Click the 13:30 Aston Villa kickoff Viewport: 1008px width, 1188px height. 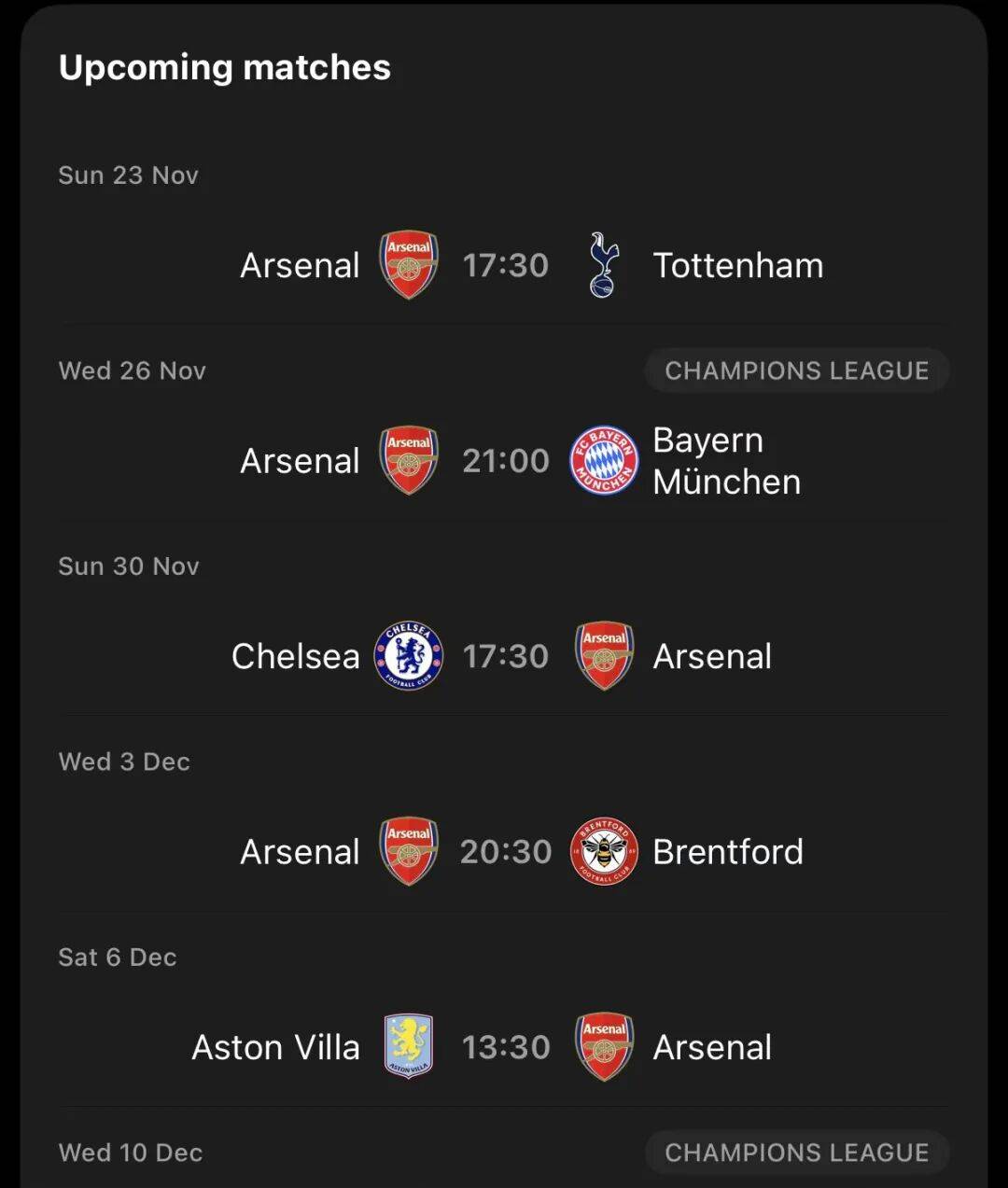506,1047
